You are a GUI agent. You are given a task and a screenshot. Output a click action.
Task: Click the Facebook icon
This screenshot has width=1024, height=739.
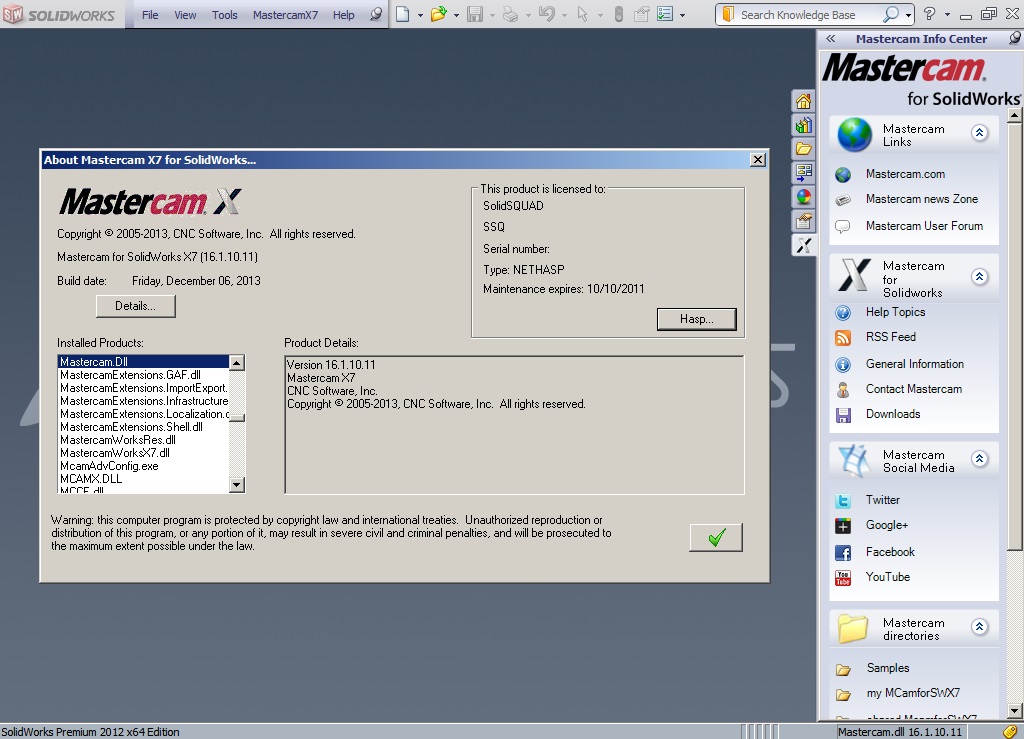point(843,553)
